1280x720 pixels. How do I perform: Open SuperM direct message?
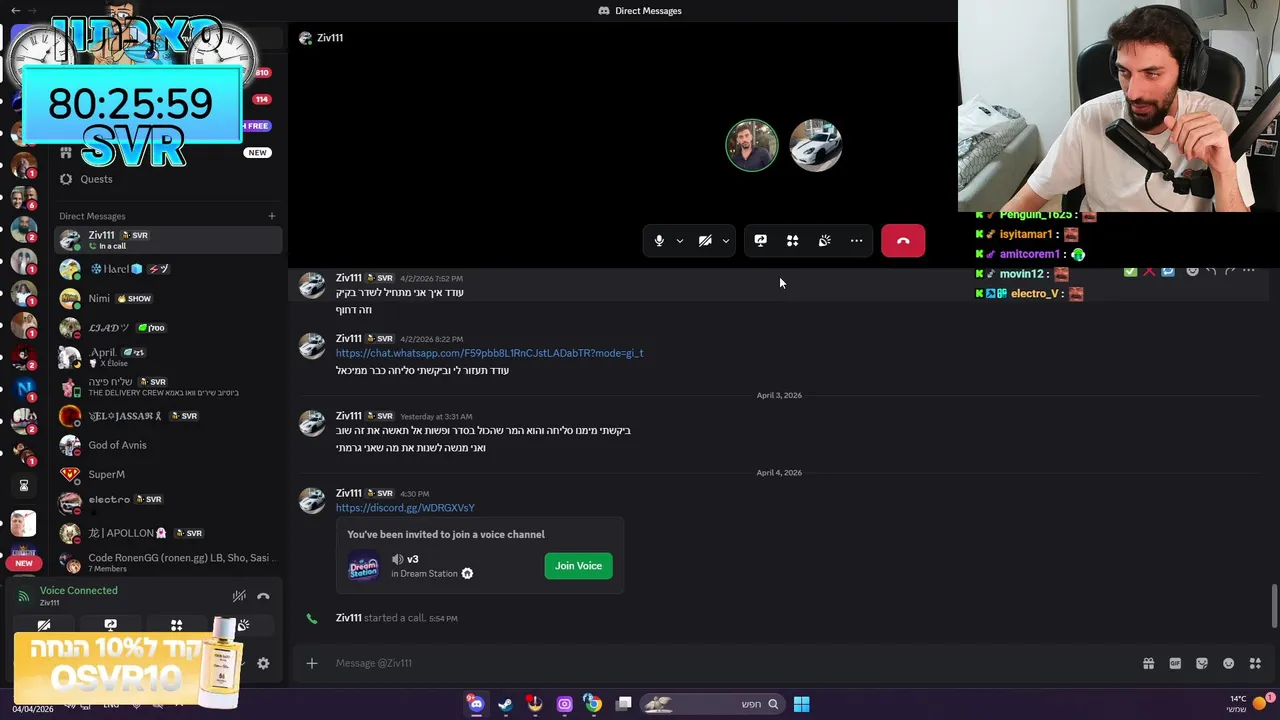tap(168, 474)
